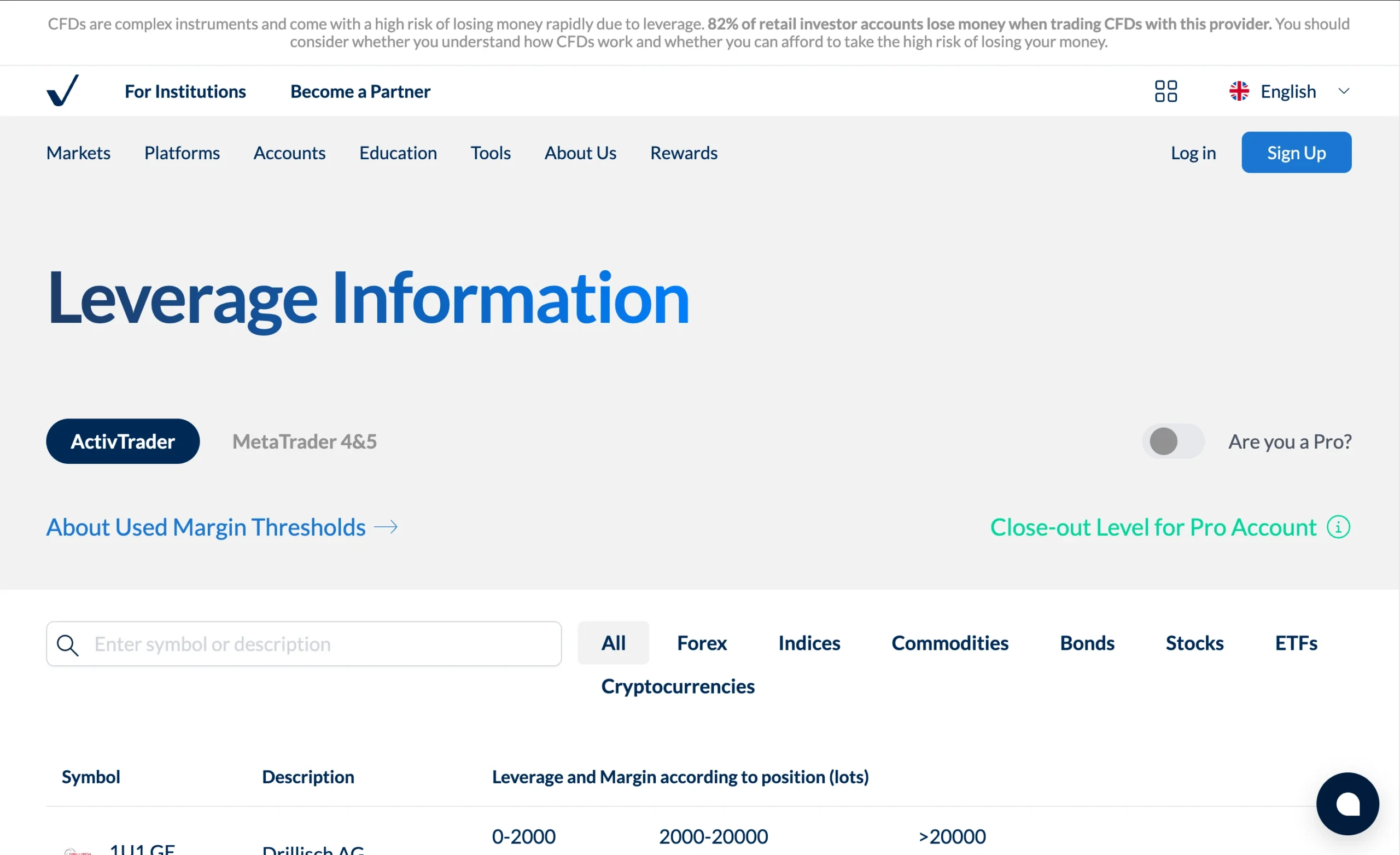Open the Platforms menu
1400x855 pixels.
point(182,153)
